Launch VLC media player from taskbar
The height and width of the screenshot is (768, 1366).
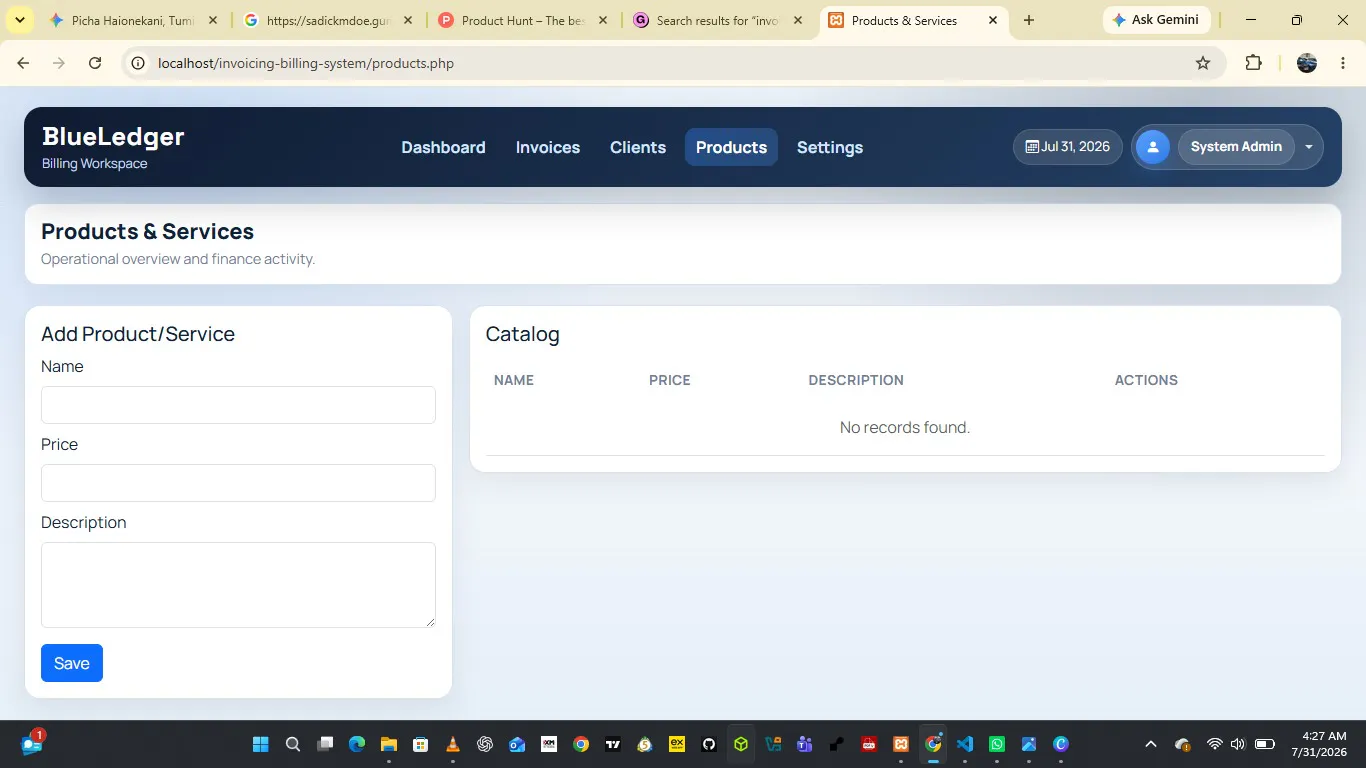click(x=453, y=744)
